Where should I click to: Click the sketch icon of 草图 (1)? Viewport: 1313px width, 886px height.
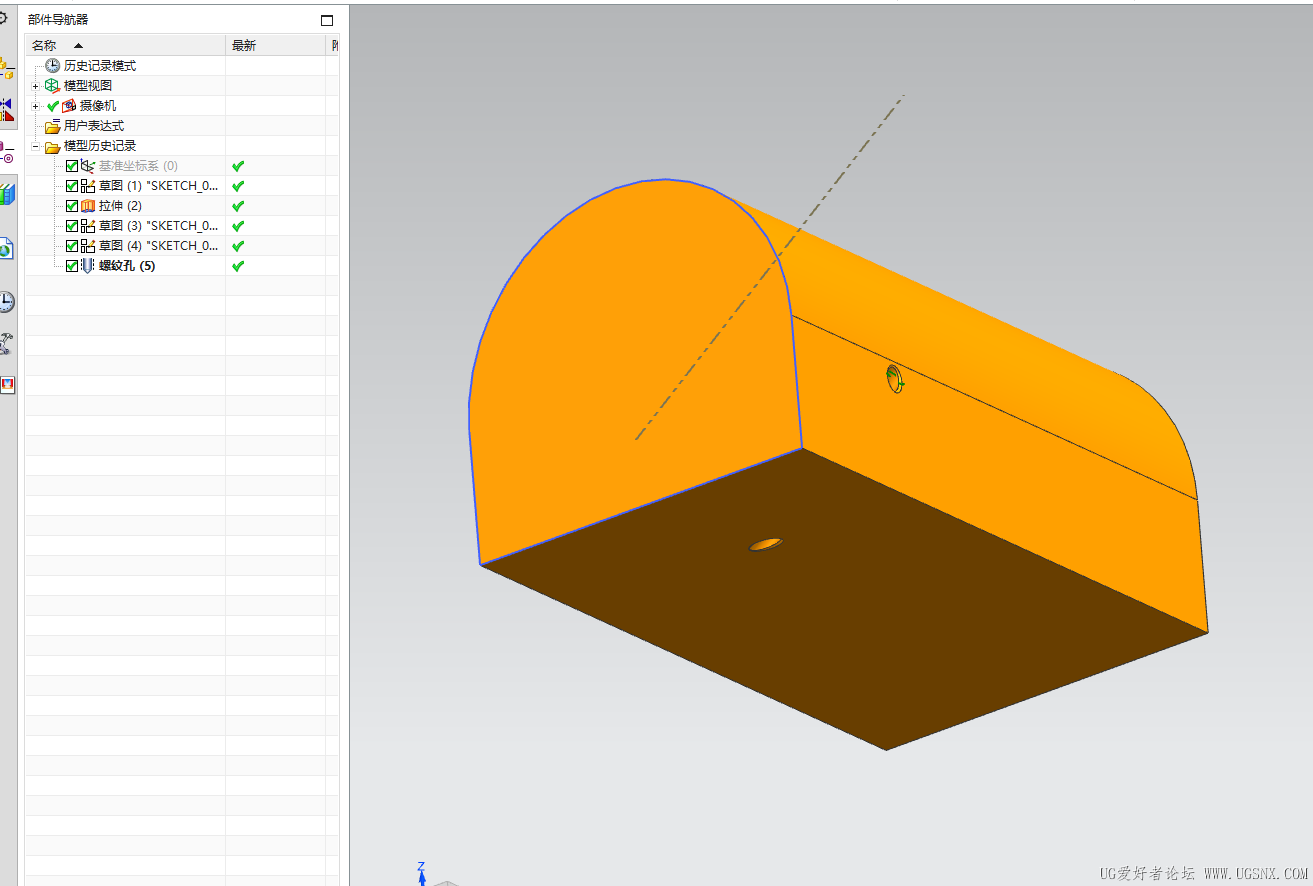[x=88, y=186]
